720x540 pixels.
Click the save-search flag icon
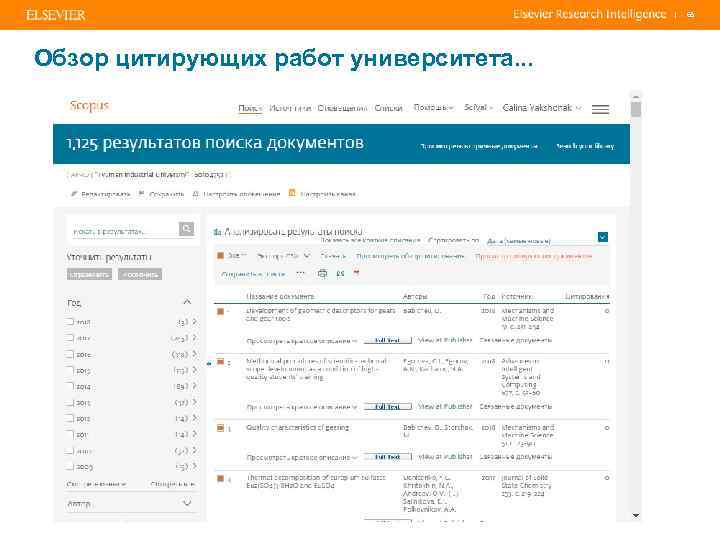tap(141, 194)
